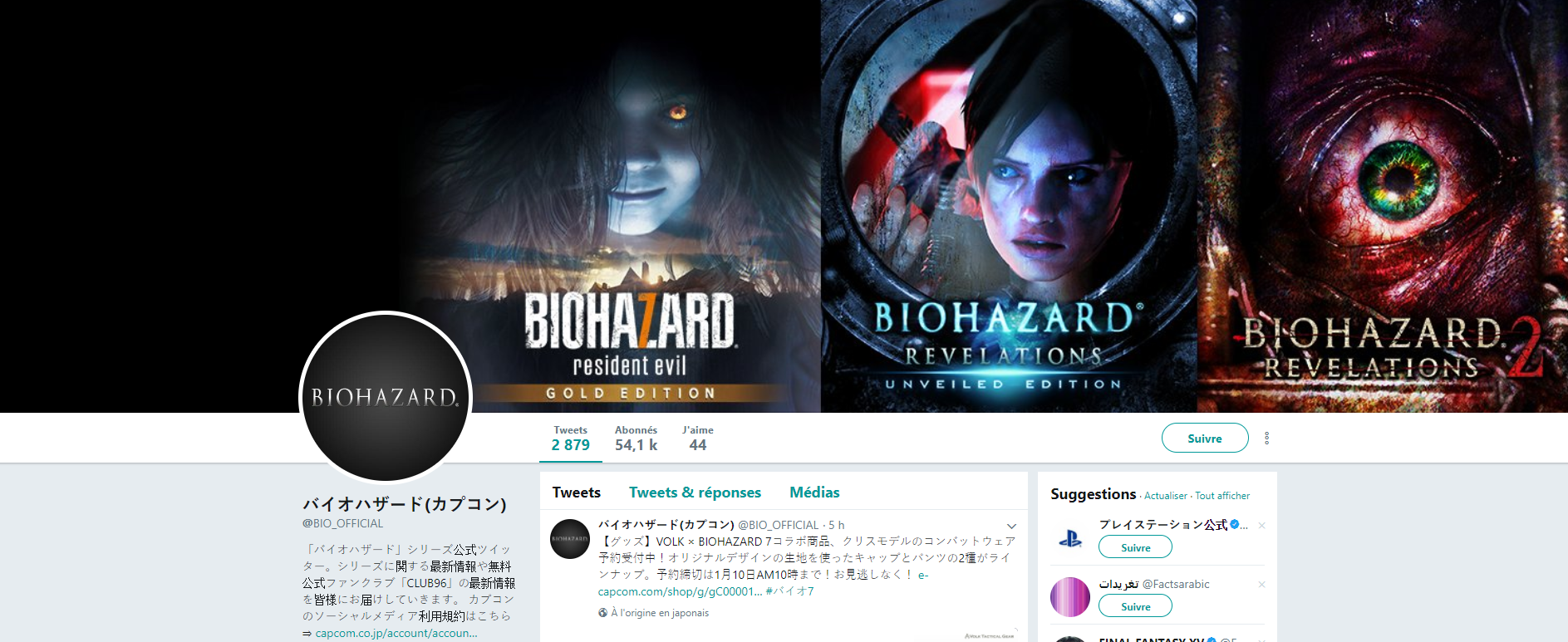Select the Tweets tab
This screenshot has width=1568, height=642.
[577, 493]
